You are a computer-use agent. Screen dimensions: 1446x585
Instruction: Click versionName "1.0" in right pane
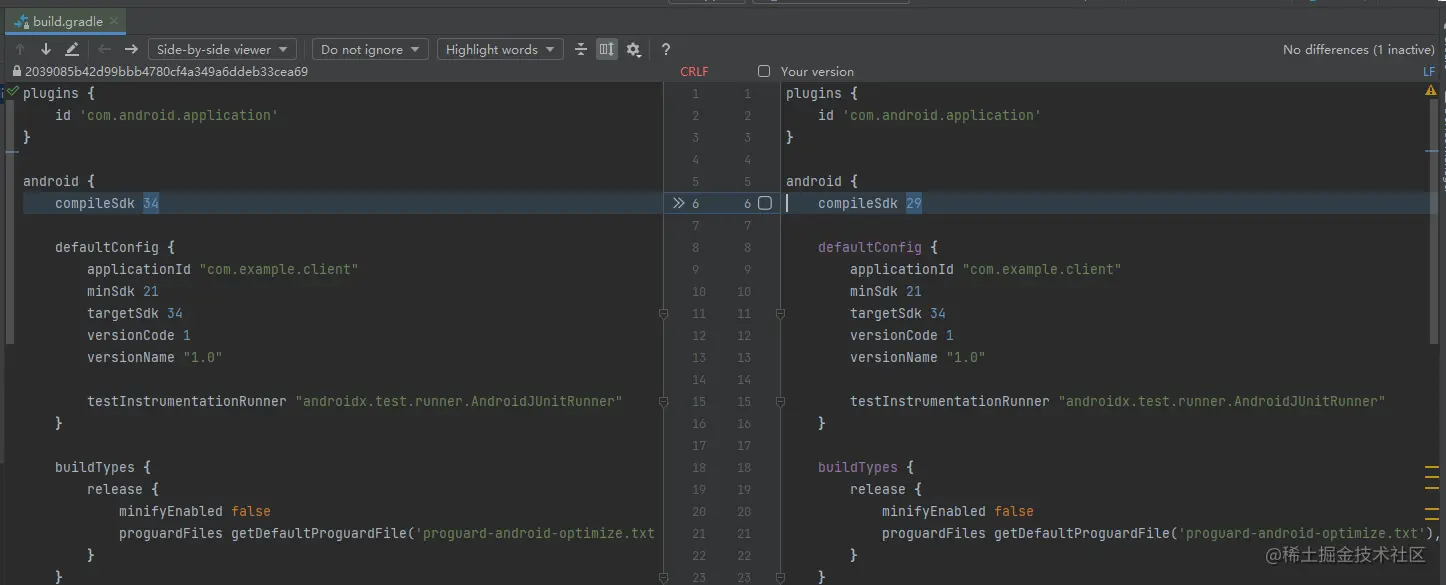pyautogui.click(x=918, y=357)
